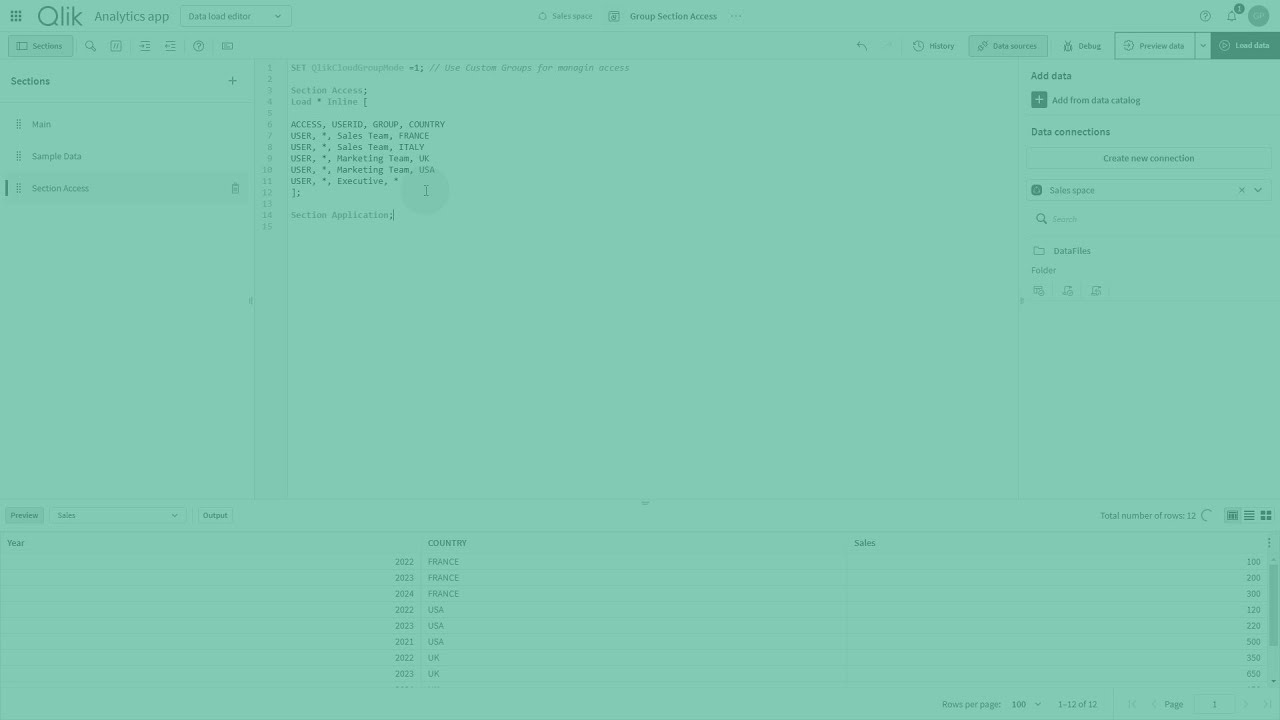Click the data connections Search field
1280x720 pixels.
point(1150,219)
